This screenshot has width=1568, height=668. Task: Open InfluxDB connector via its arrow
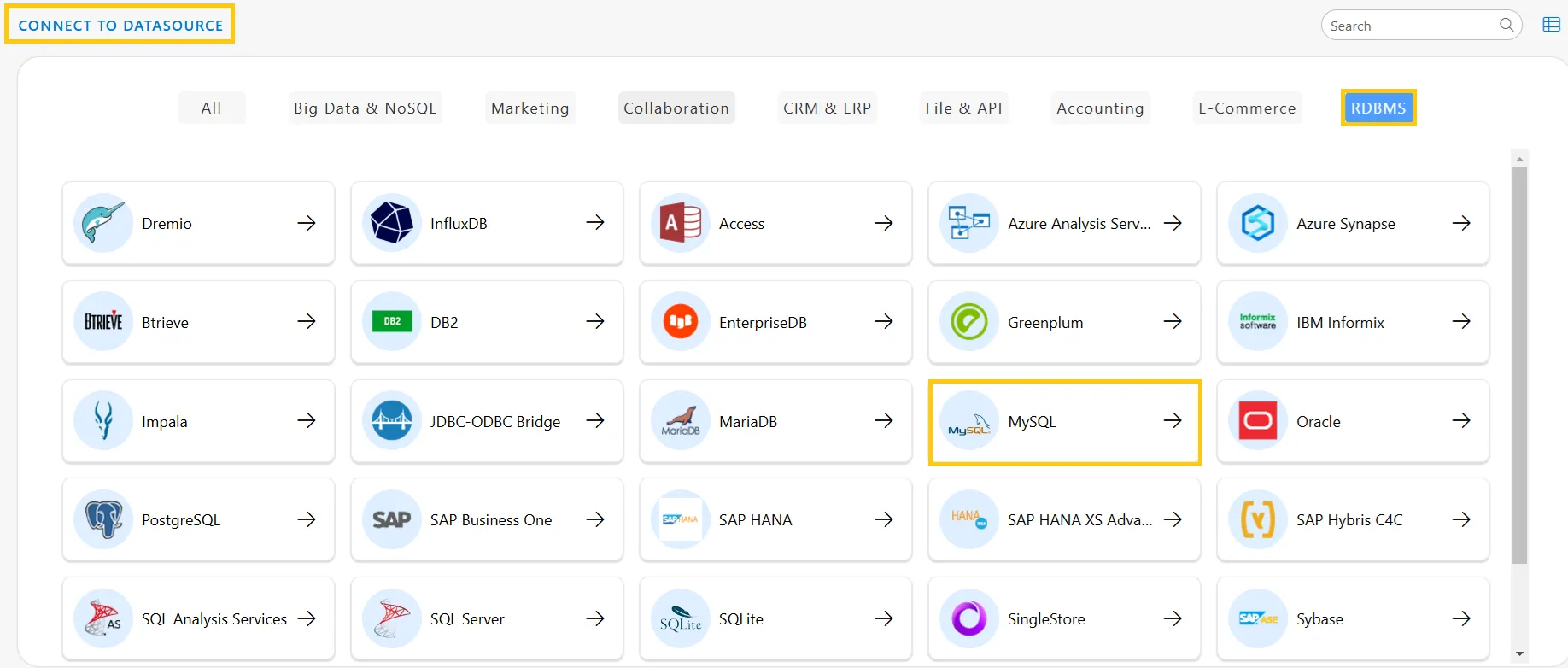(595, 223)
